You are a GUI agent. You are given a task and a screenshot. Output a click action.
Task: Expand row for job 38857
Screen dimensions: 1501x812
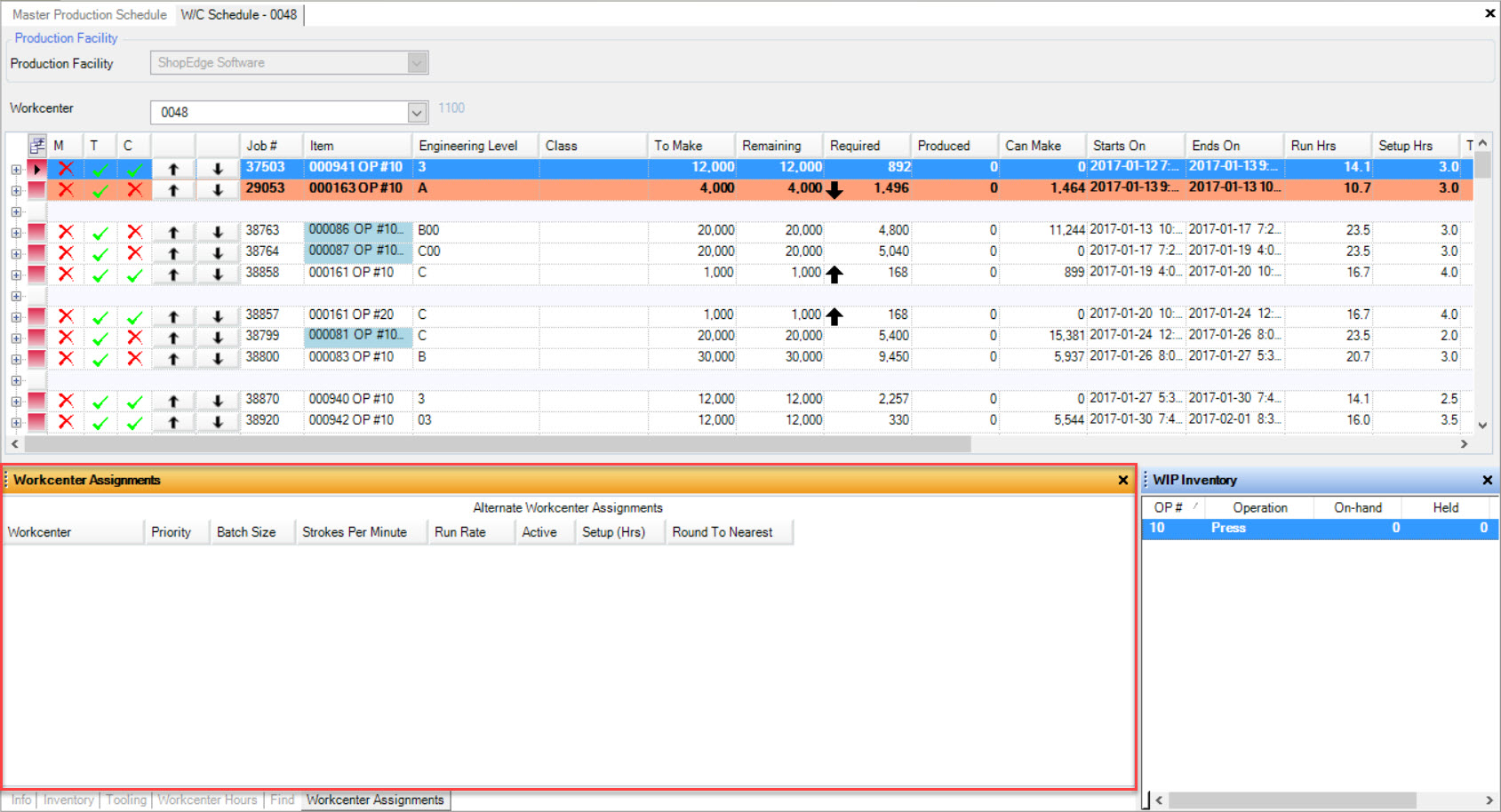[16, 317]
